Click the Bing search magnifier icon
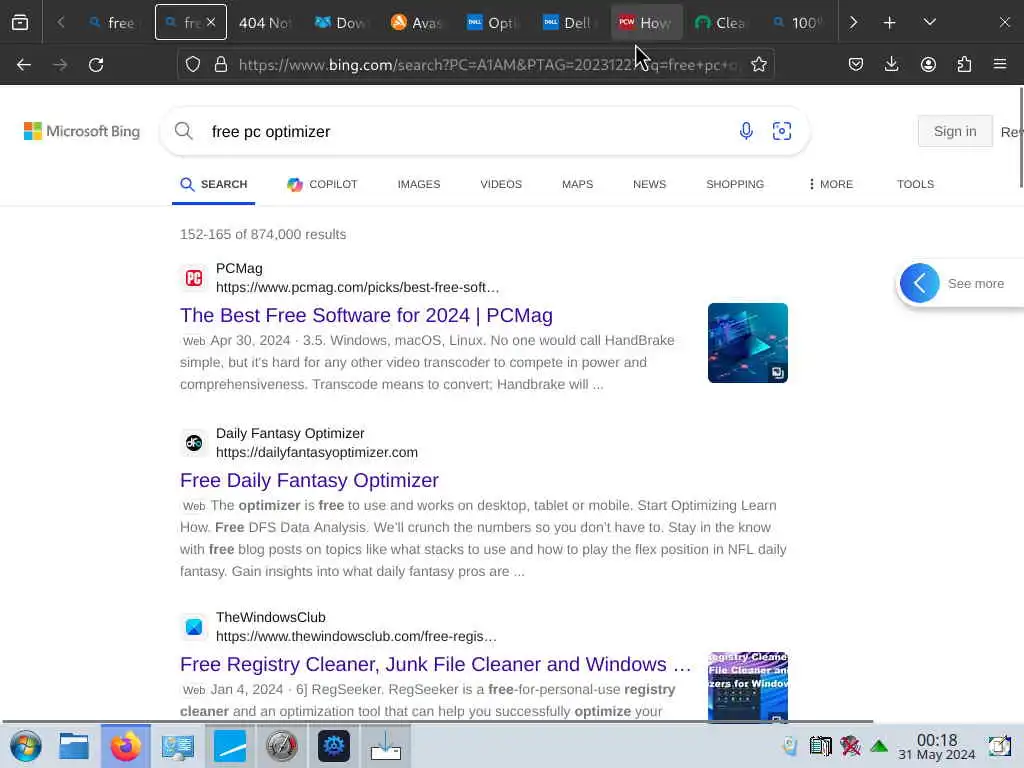The width and height of the screenshot is (1024, 768). click(x=184, y=131)
